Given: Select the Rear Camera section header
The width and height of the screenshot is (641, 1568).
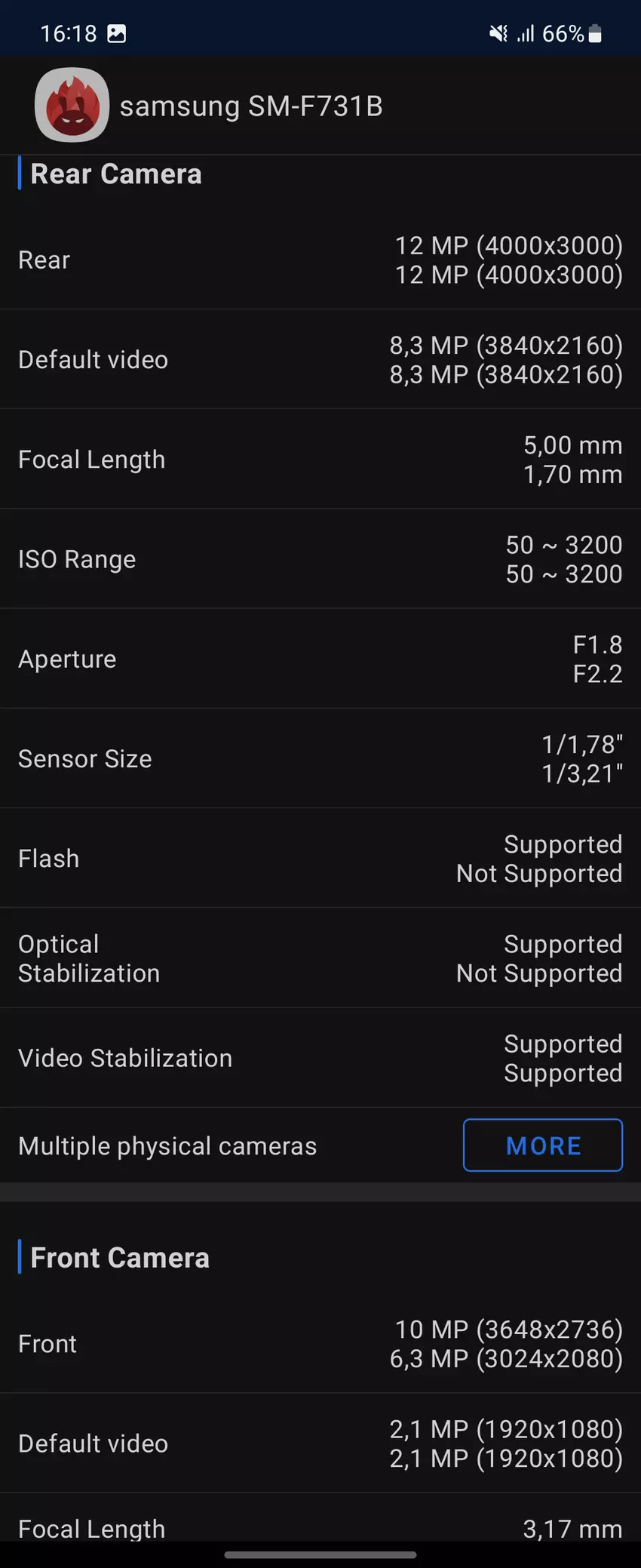Looking at the screenshot, I should [x=116, y=174].
